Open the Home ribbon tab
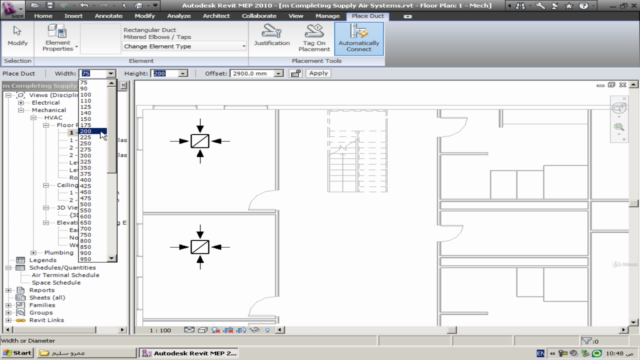The image size is (640, 360). pos(43,16)
